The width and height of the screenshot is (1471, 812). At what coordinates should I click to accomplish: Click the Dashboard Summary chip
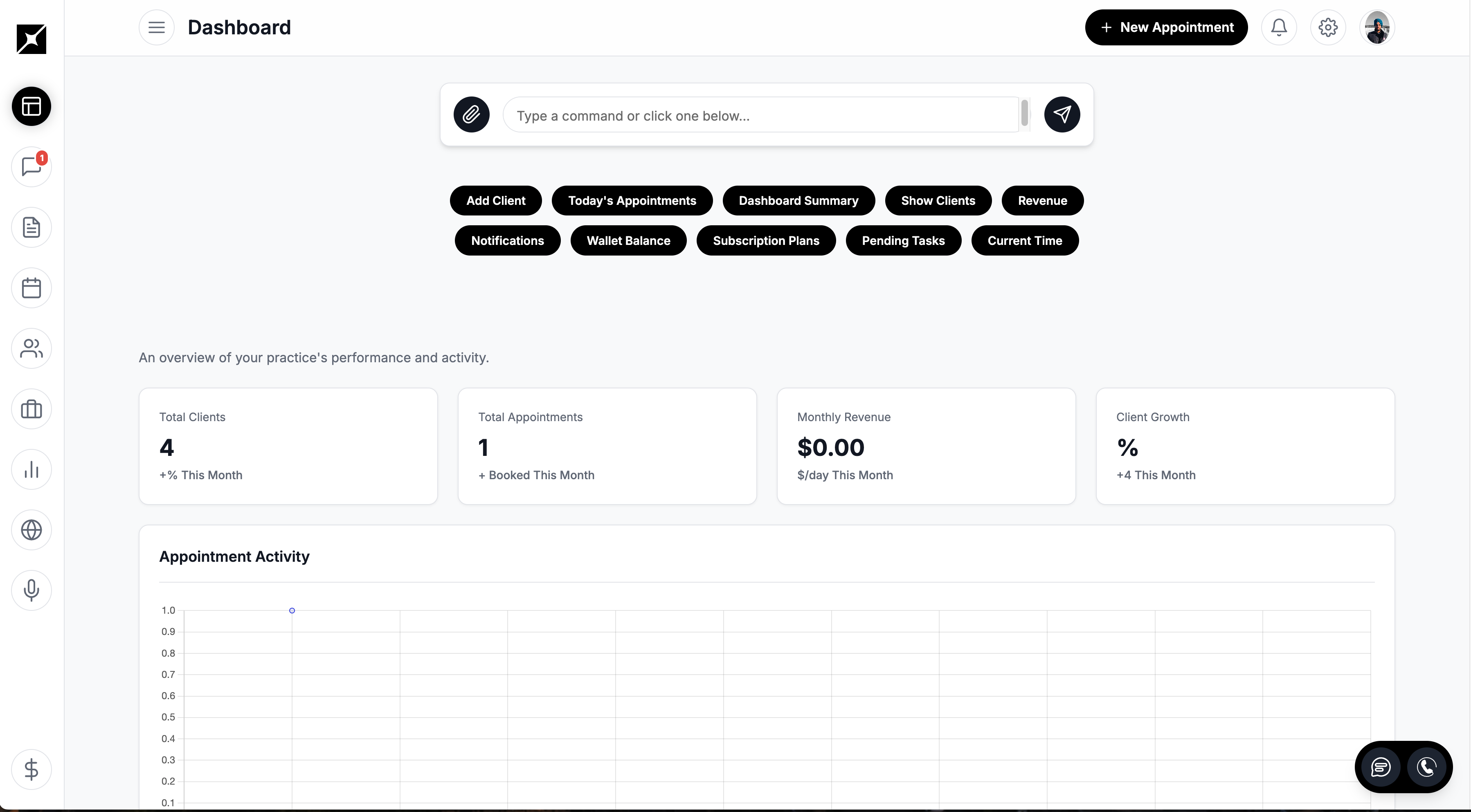point(798,201)
